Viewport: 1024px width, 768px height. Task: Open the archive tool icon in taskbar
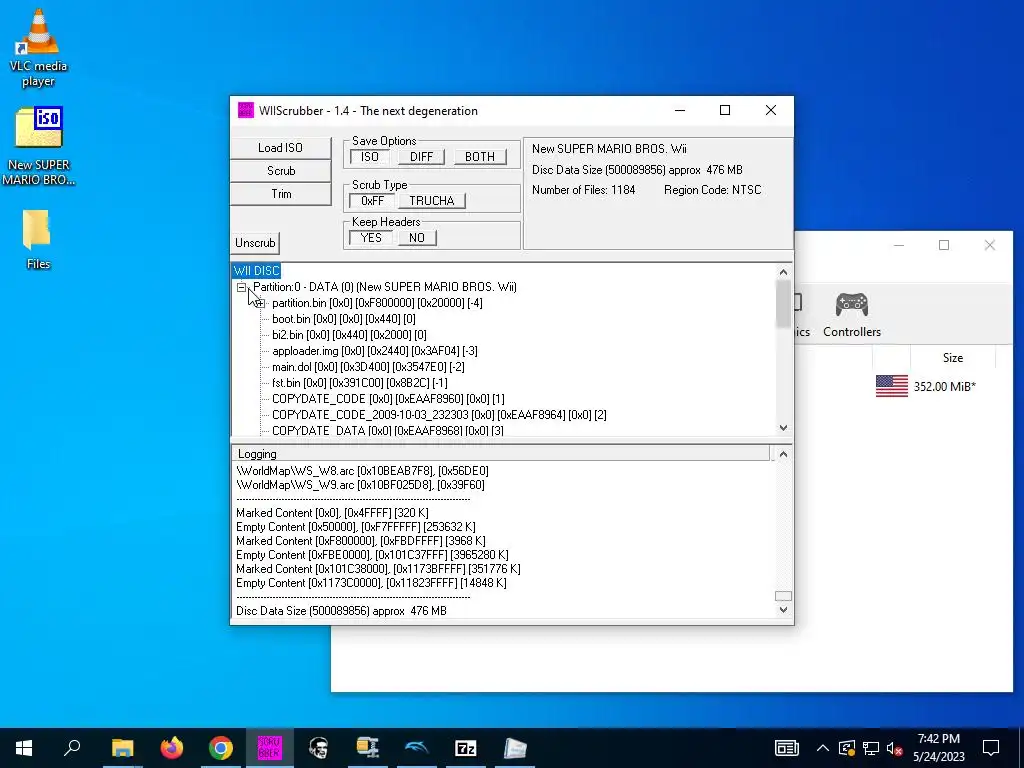pyautogui.click(x=368, y=748)
